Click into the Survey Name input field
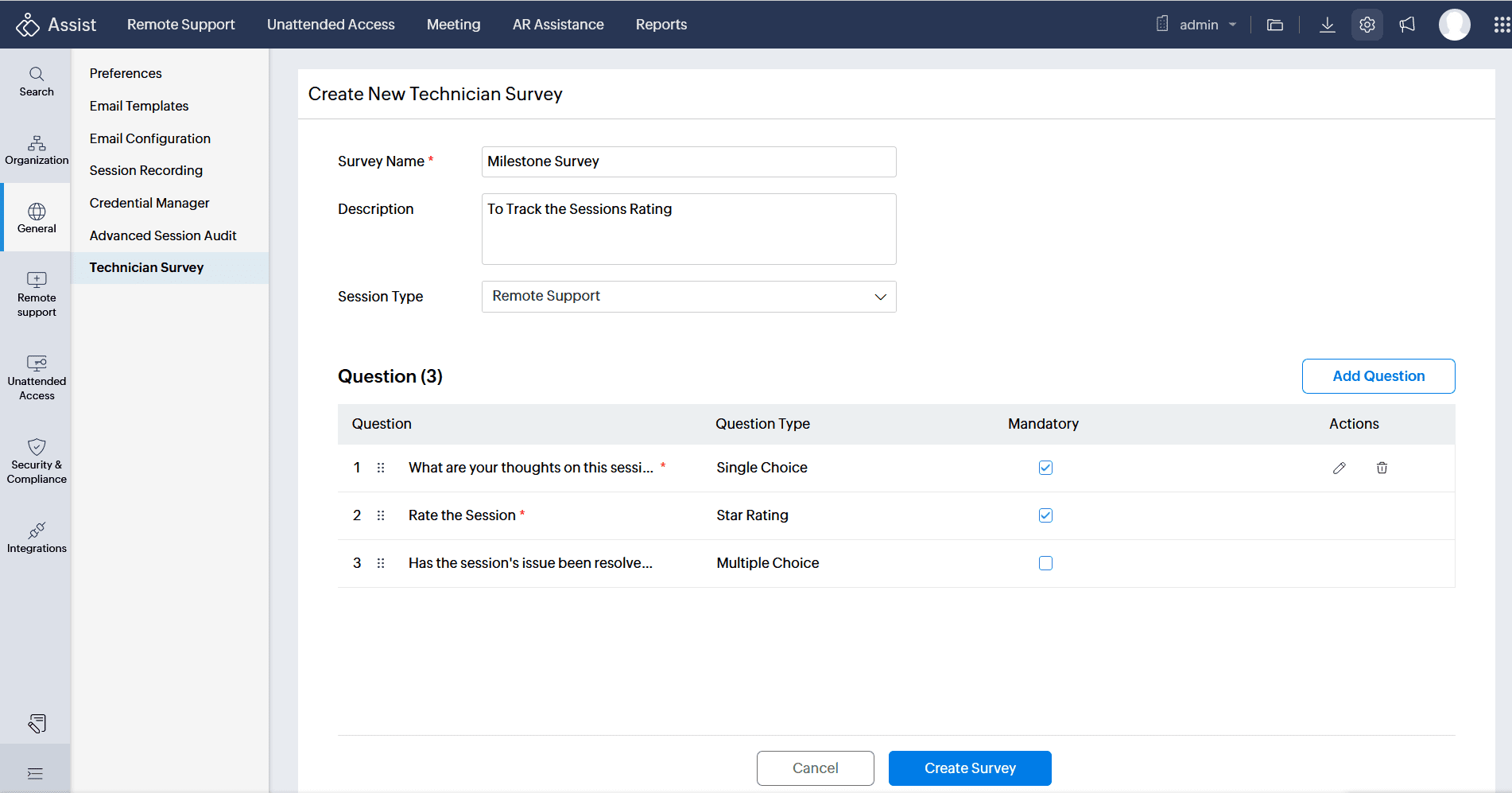This screenshot has width=1512, height=793. (x=688, y=161)
